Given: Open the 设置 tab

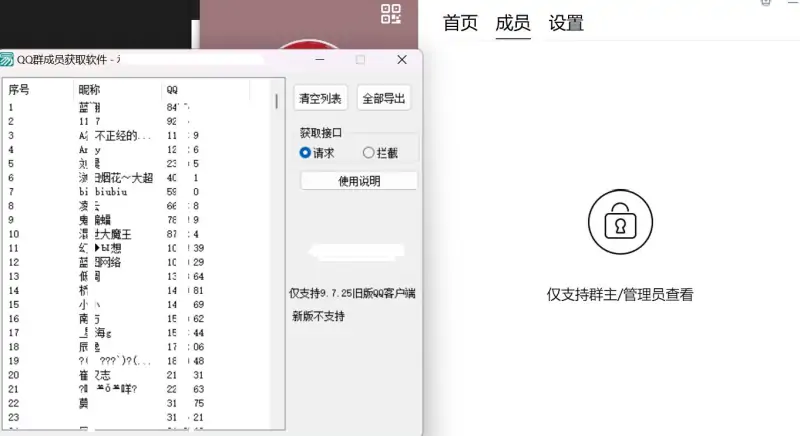Looking at the screenshot, I should point(566,23).
